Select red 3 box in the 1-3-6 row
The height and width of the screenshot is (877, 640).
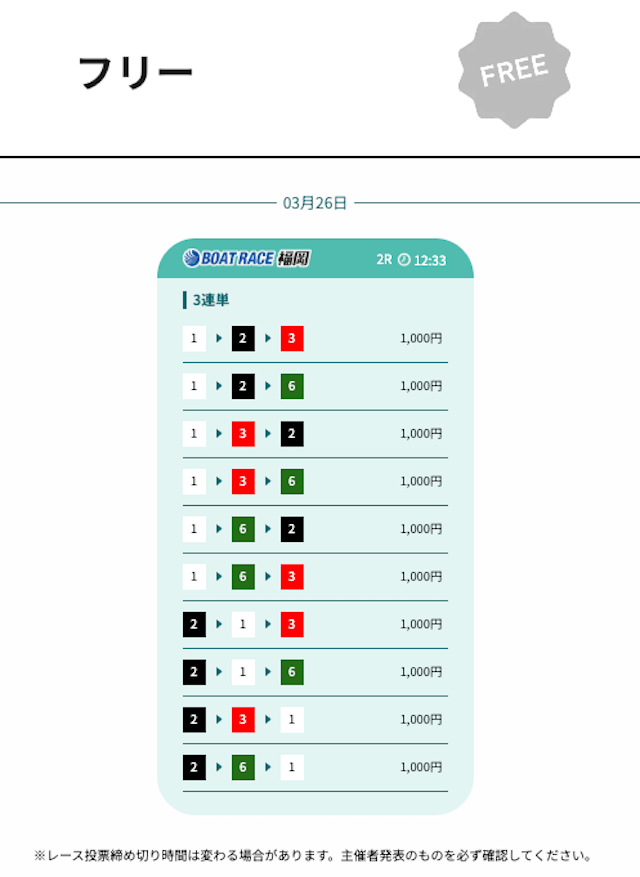pos(243,481)
